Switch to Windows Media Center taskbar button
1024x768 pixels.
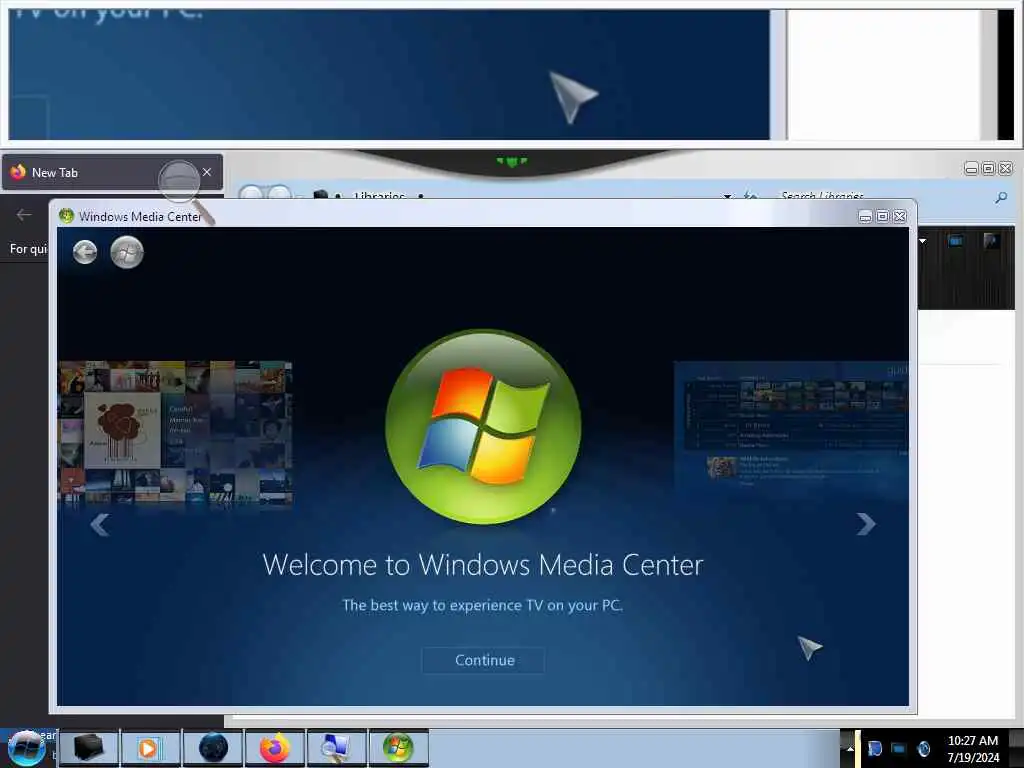pos(399,748)
